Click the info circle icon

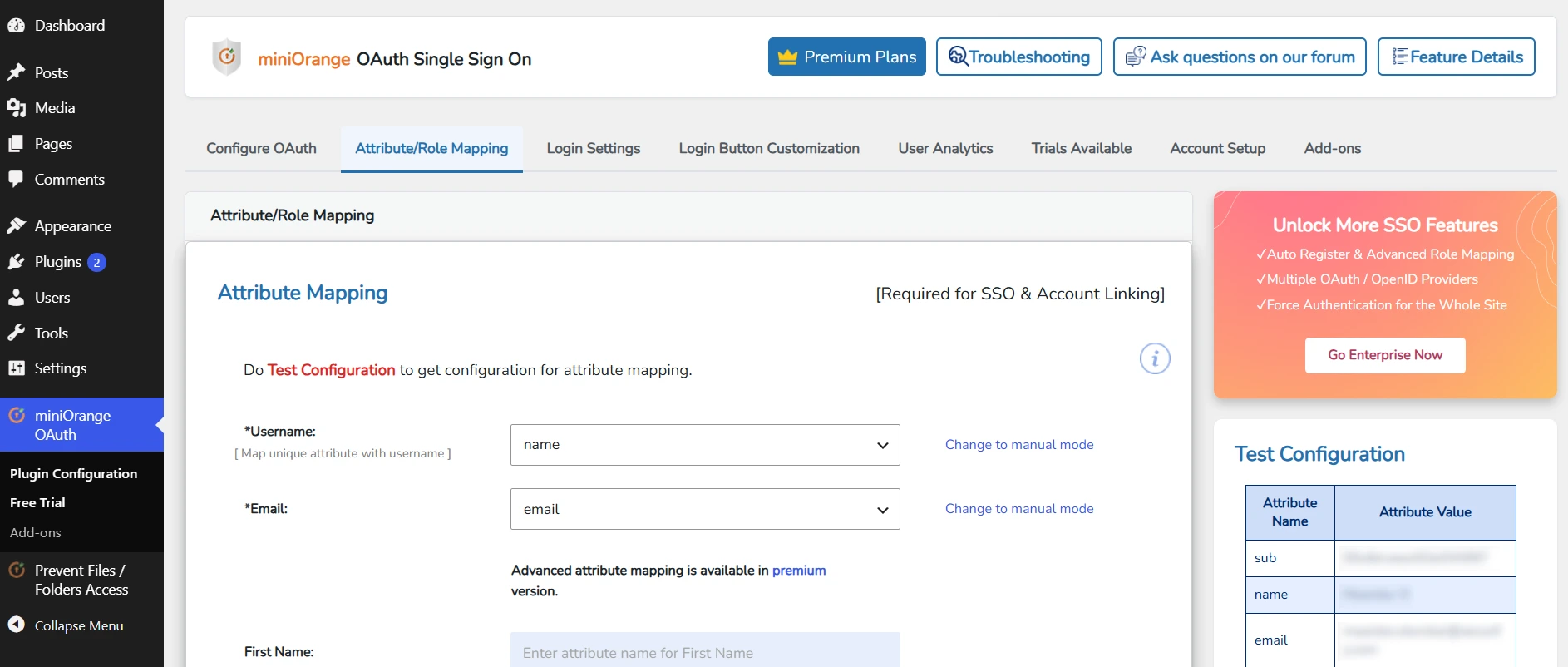[x=1155, y=358]
